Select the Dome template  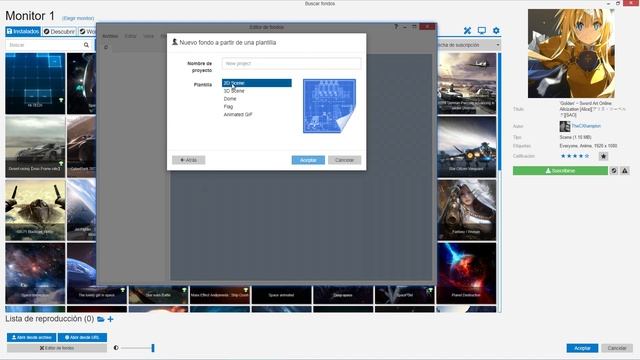257,99
